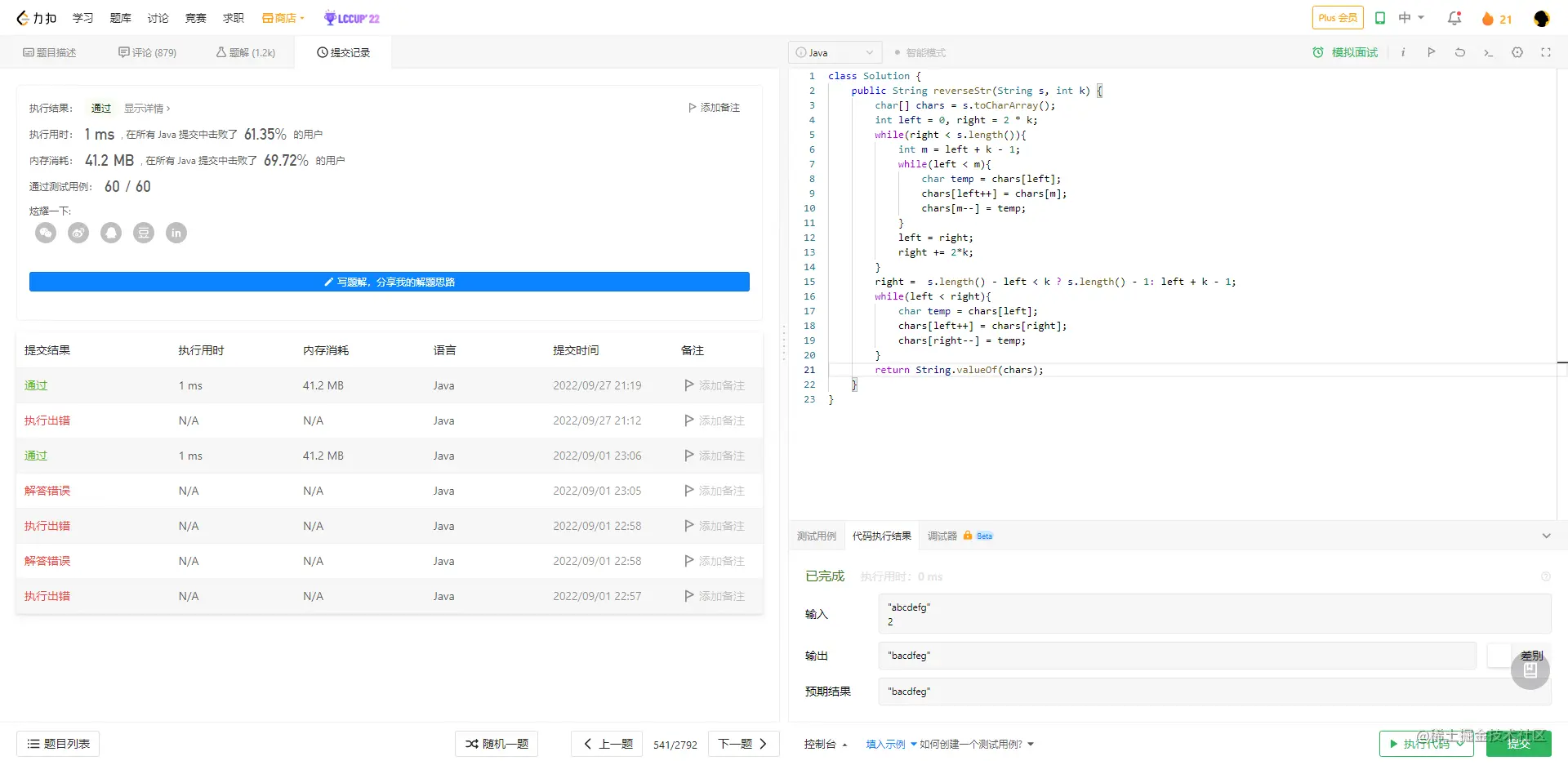The height and width of the screenshot is (765, 1568).
Task: Open 填入示例 dropdown
Action: click(891, 745)
